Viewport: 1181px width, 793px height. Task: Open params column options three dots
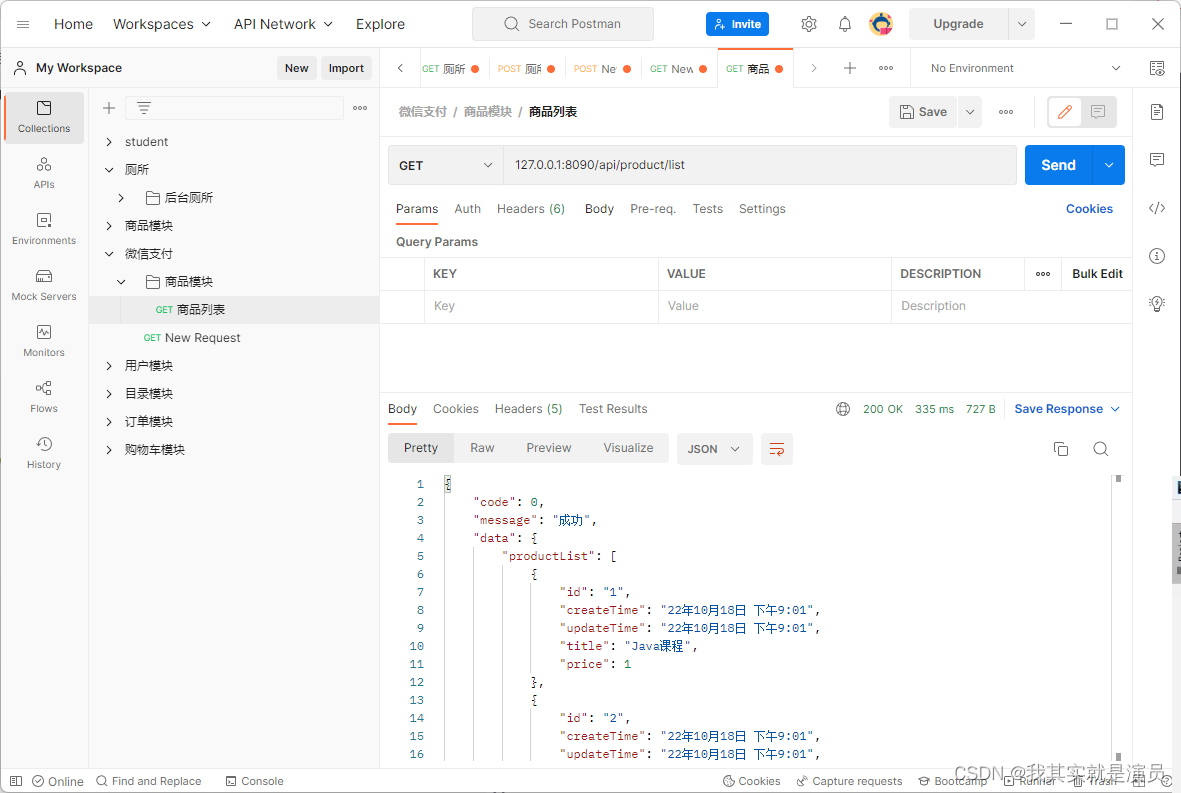point(1042,274)
